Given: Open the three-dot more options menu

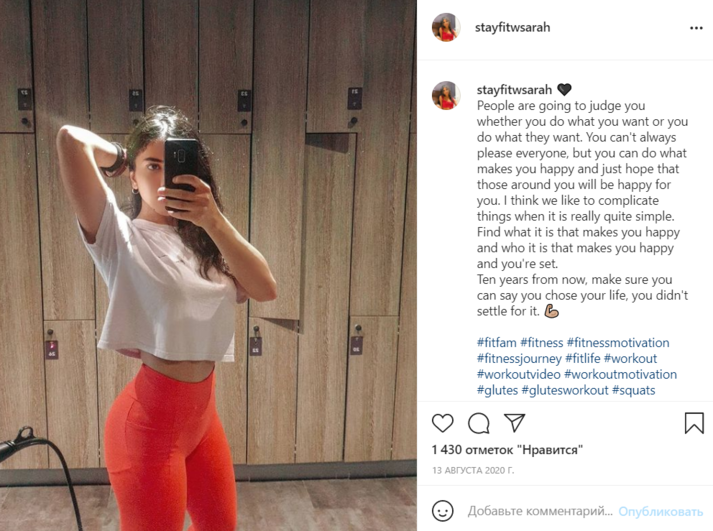Looking at the screenshot, I should pos(696,28).
